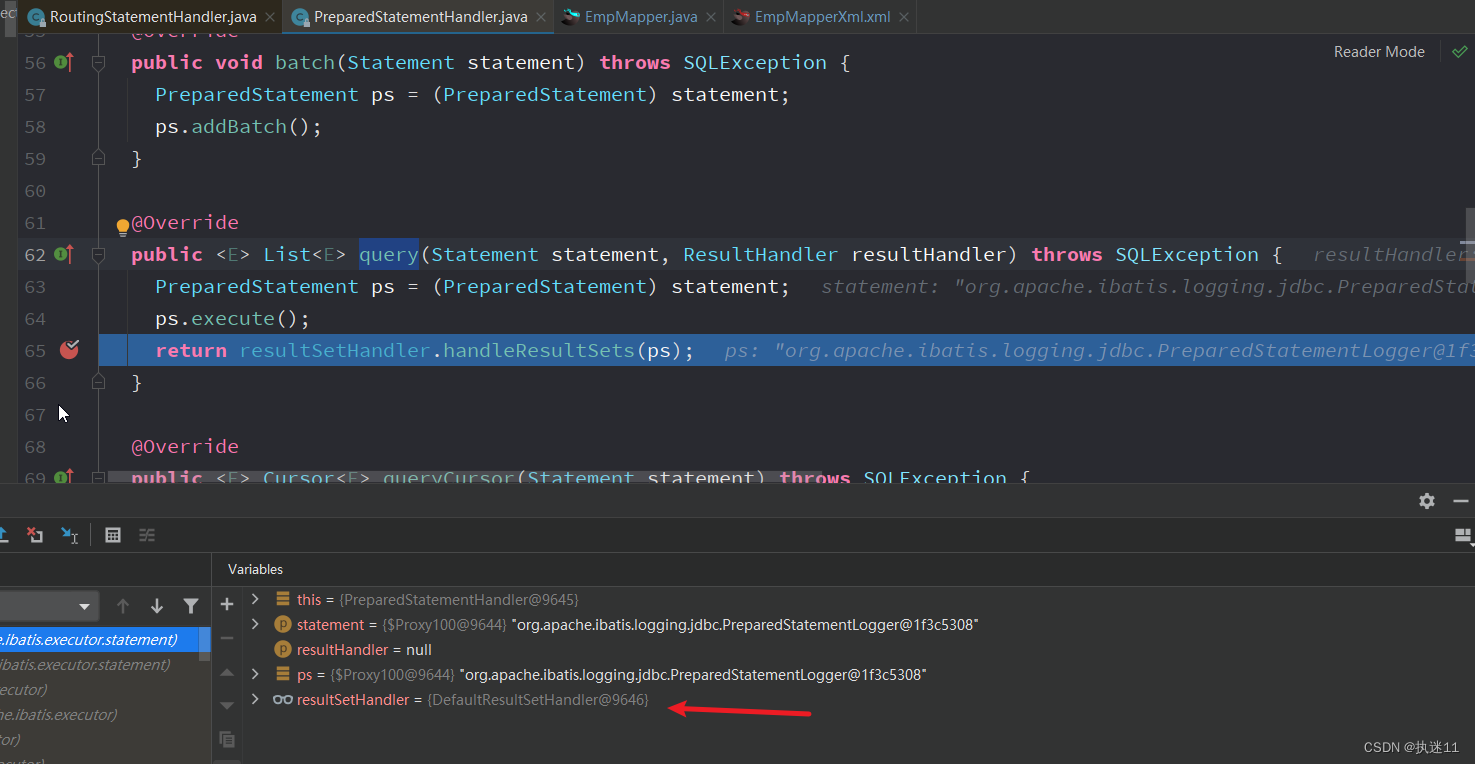1475x764 pixels.
Task: Click the Restore Layout icon in debug panel
Action: 1464,537
